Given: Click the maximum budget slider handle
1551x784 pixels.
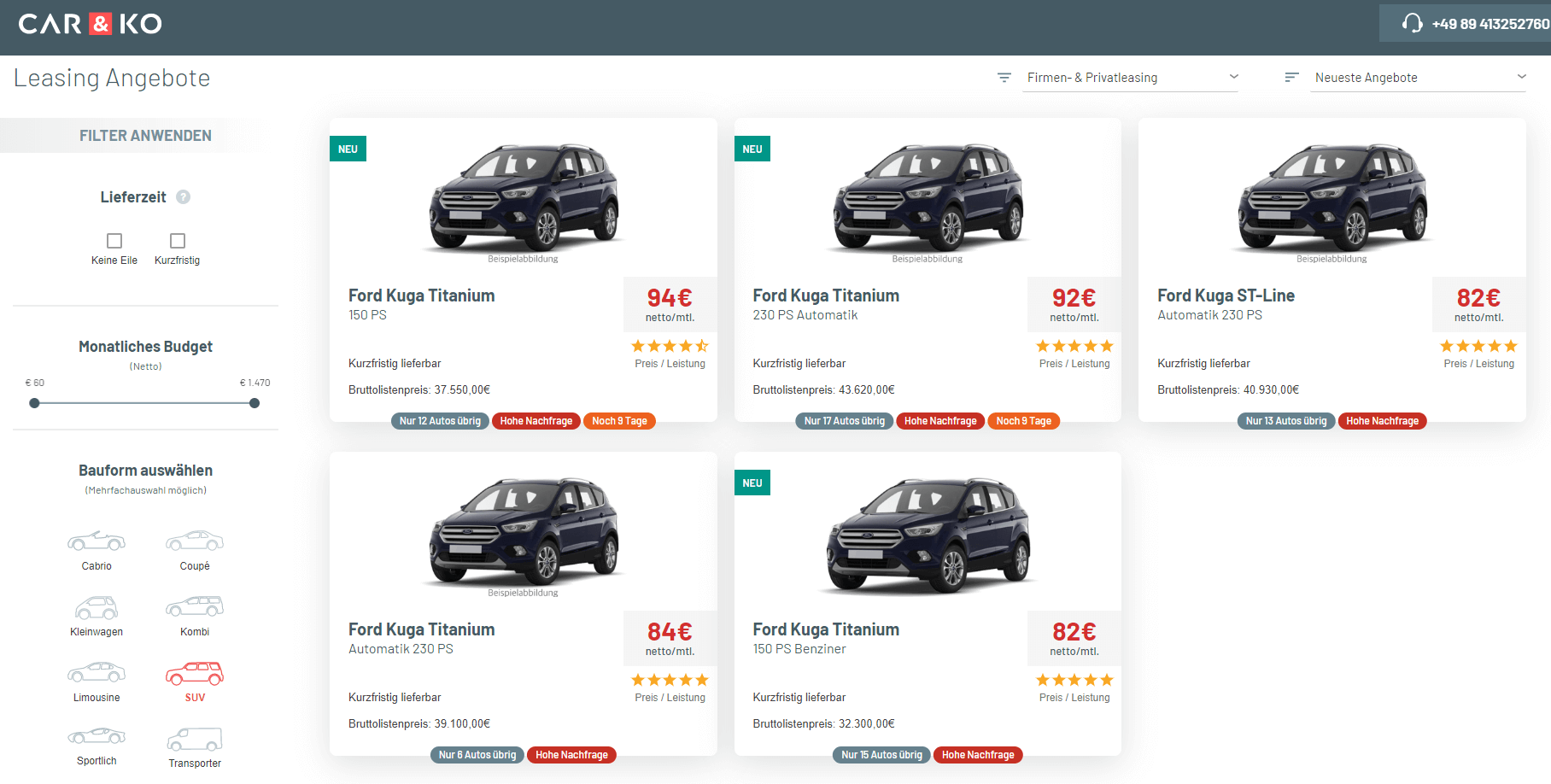Looking at the screenshot, I should pyautogui.click(x=255, y=403).
